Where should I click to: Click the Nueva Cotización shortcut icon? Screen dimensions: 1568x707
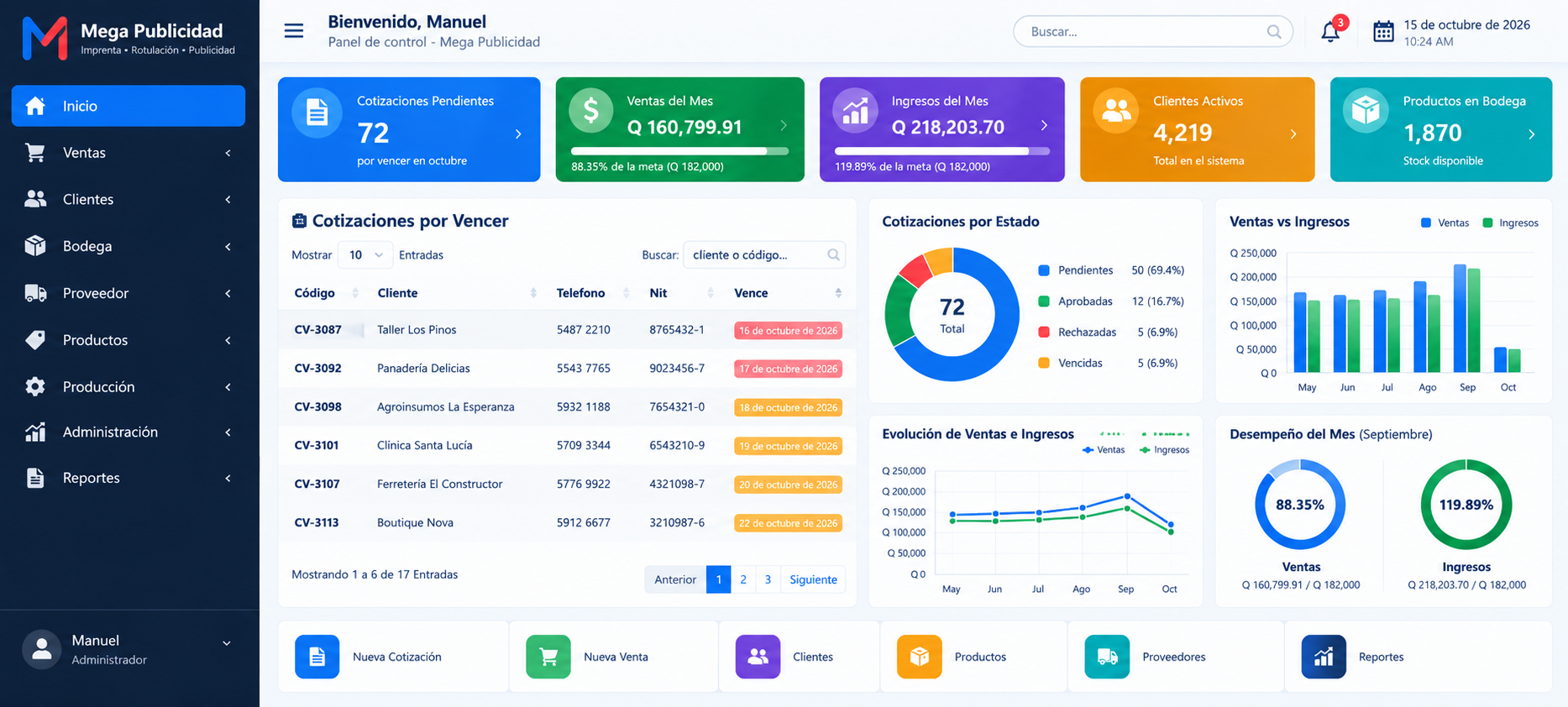[317, 657]
